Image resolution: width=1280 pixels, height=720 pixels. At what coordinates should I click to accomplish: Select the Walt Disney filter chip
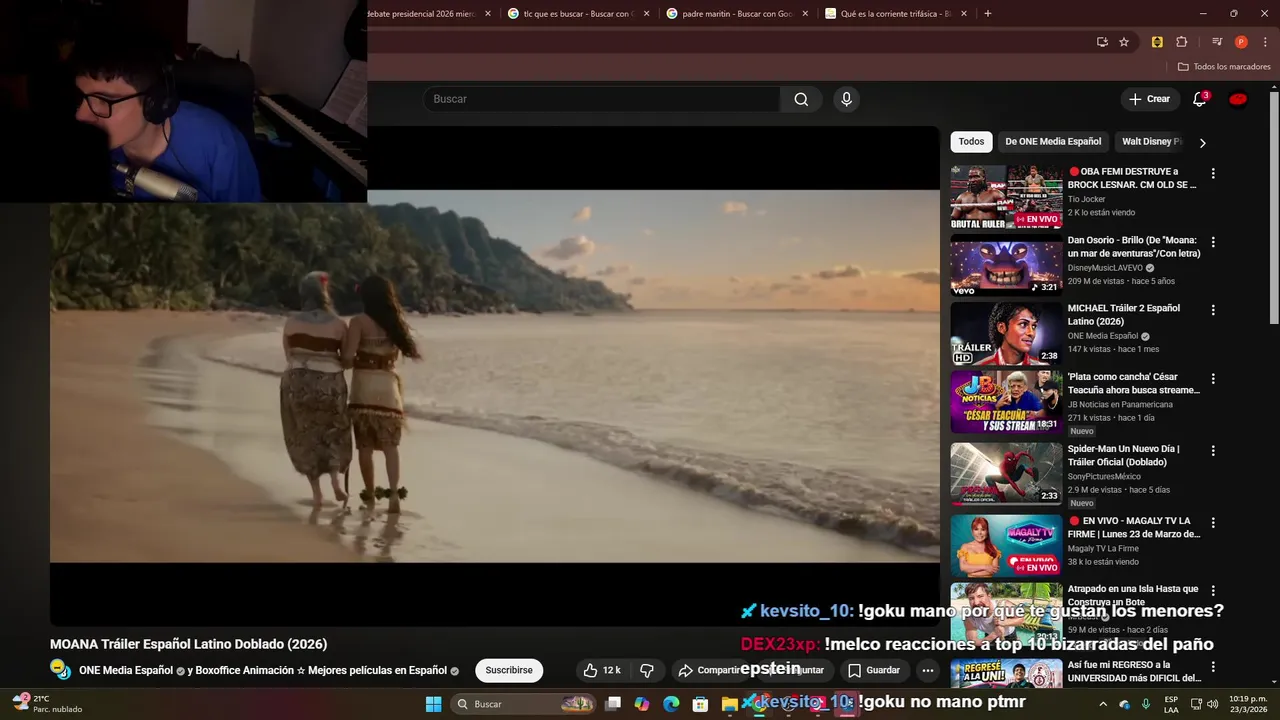click(x=1151, y=142)
